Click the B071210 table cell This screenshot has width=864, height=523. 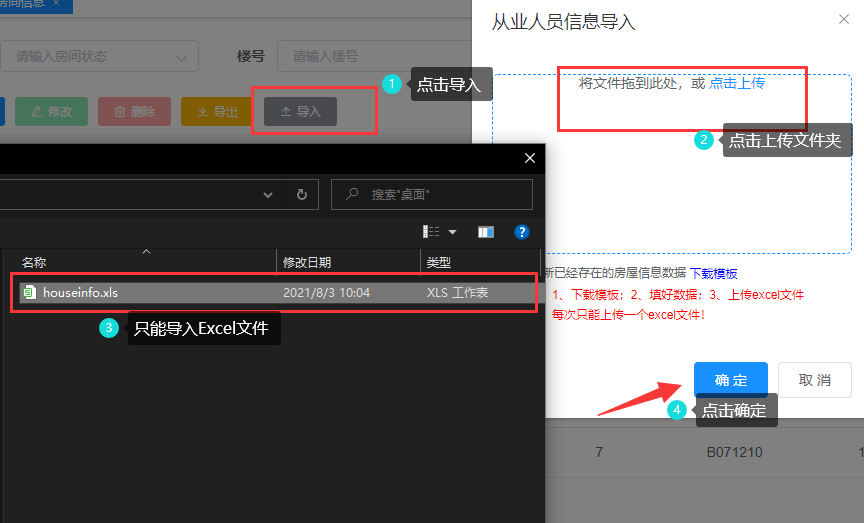click(x=735, y=452)
